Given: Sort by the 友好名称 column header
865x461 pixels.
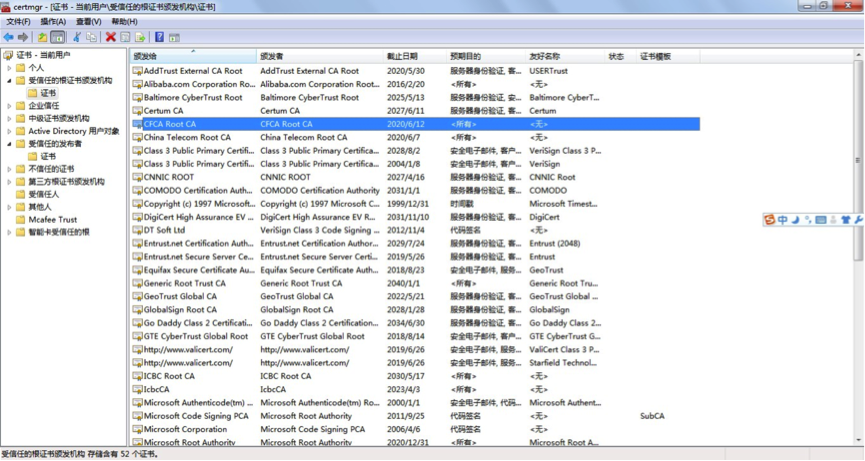Looking at the screenshot, I should pos(565,56).
